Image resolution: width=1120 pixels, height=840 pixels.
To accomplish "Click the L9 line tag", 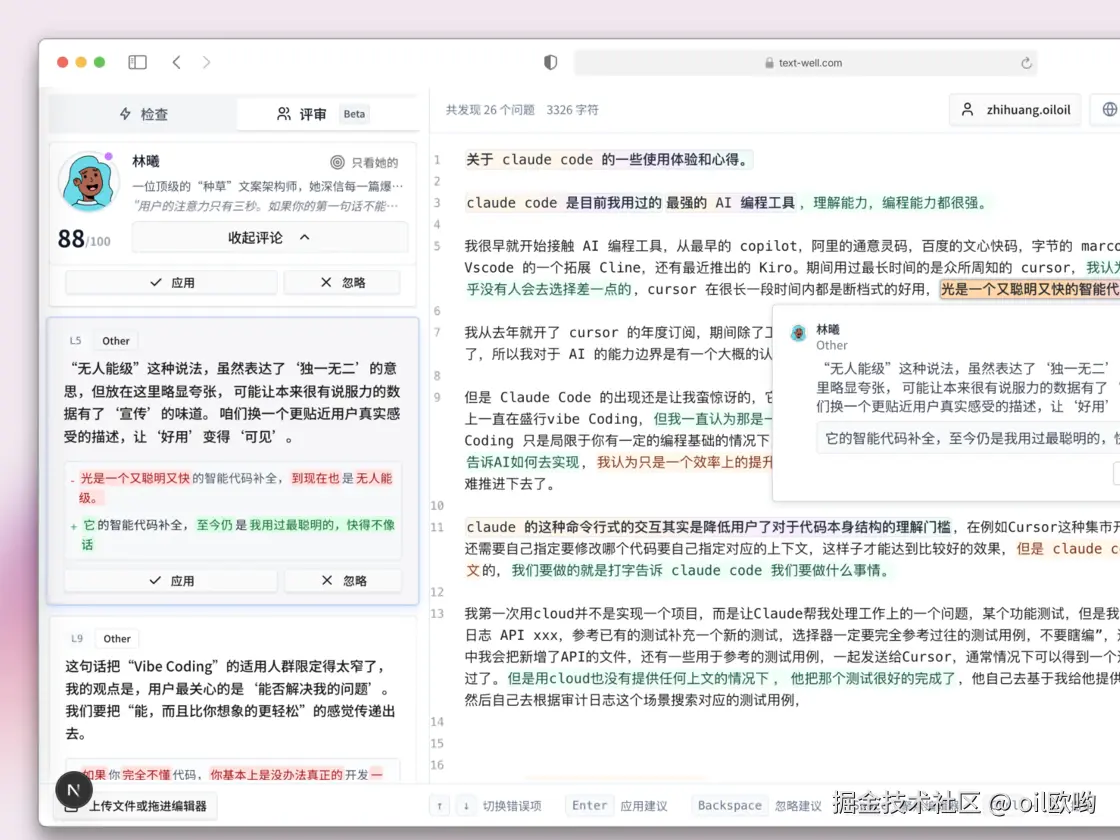I will (77, 639).
